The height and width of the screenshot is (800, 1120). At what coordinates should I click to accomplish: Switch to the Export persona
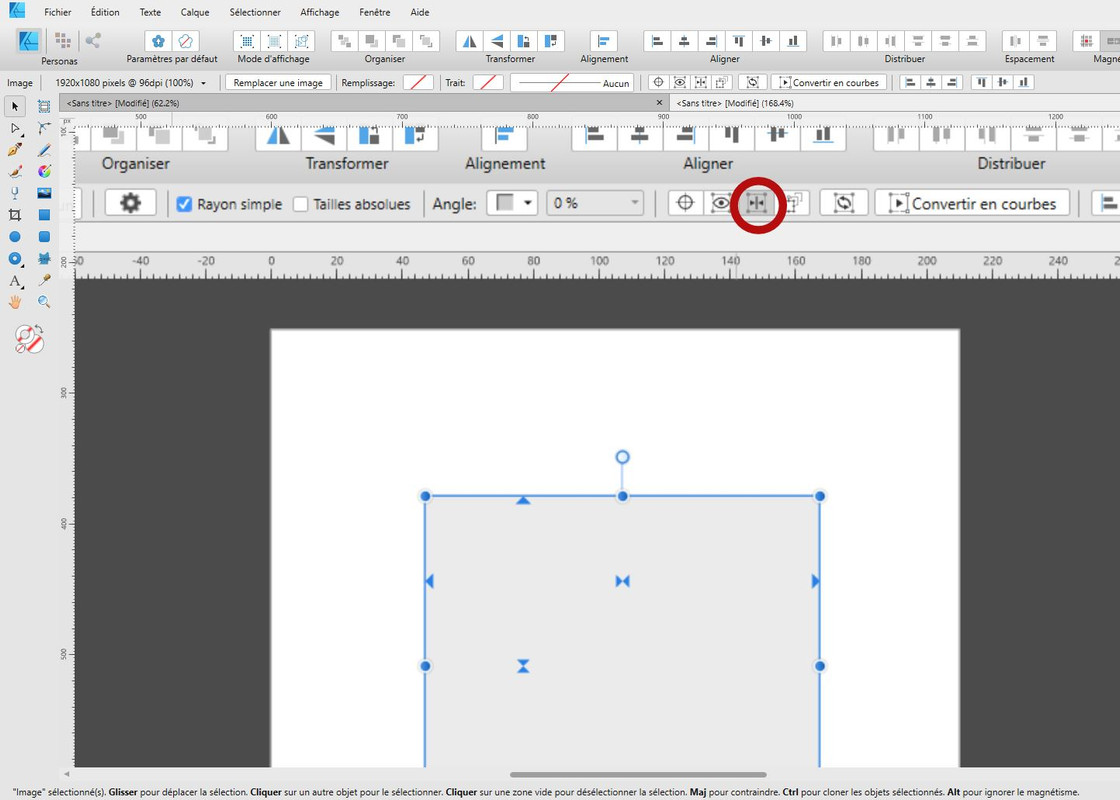(x=93, y=41)
